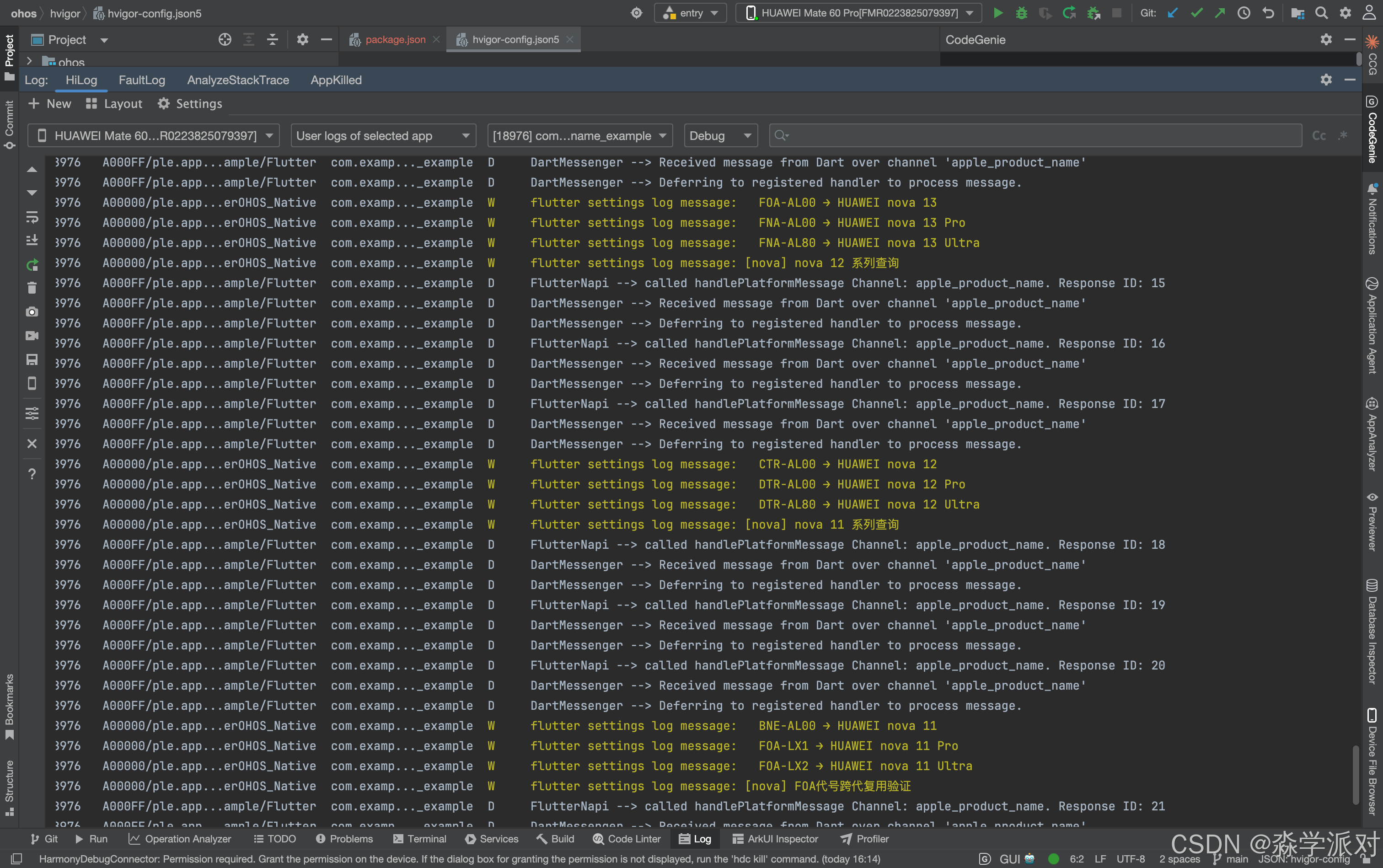
Task: Toggle the match case Cc option
Action: point(1319,136)
